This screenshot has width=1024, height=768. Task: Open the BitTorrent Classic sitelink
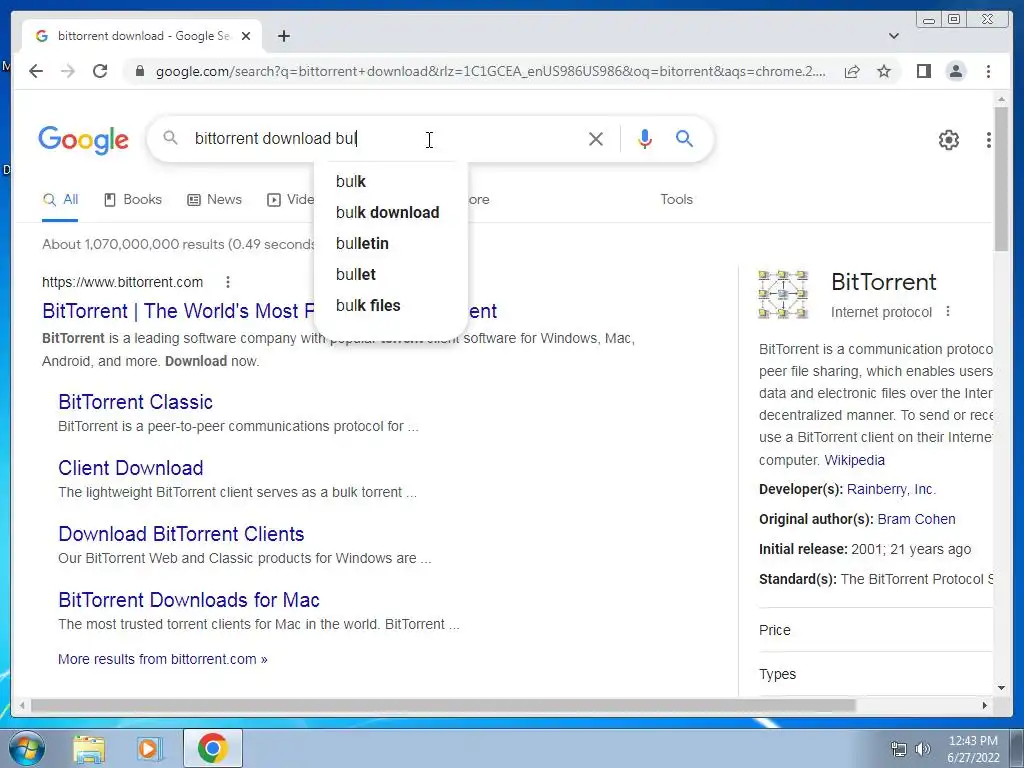pyautogui.click(x=135, y=402)
